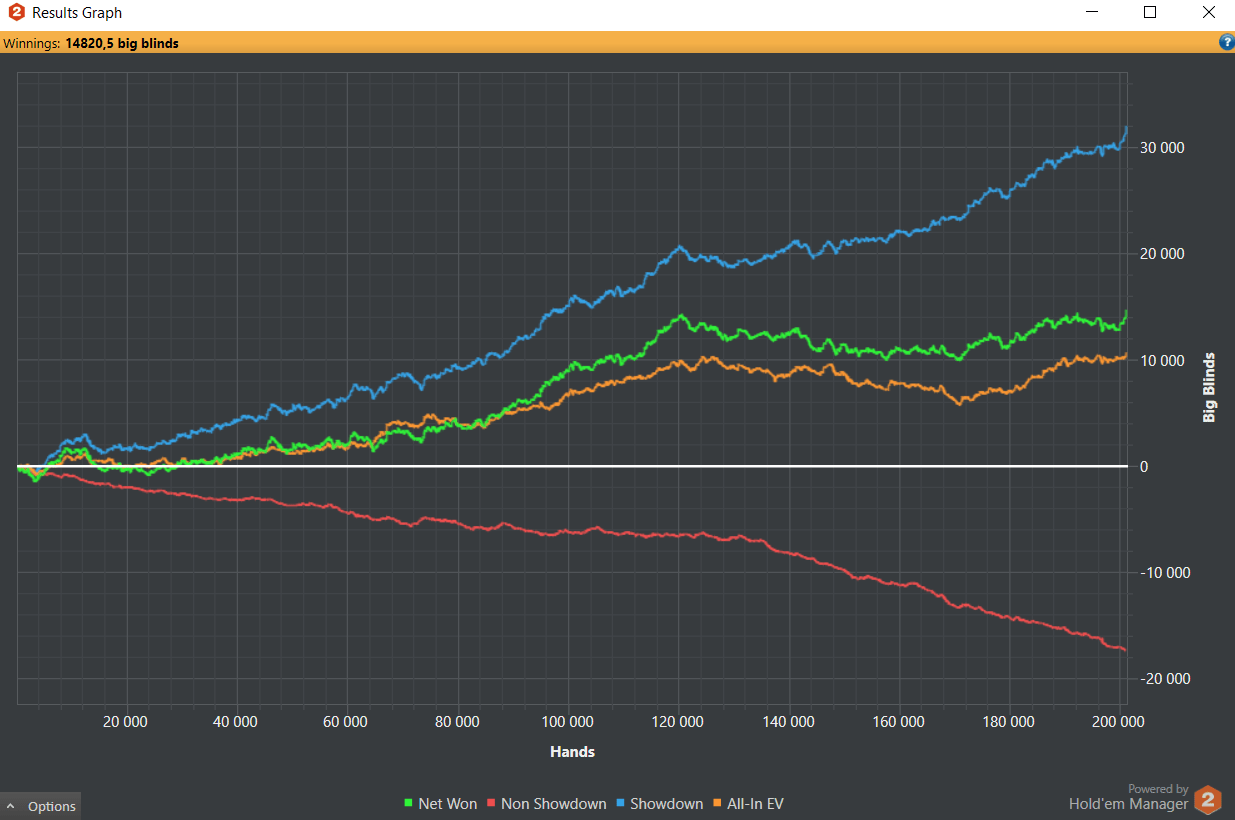Click the Hands x-axis title
The image size is (1235, 820).
(572, 751)
